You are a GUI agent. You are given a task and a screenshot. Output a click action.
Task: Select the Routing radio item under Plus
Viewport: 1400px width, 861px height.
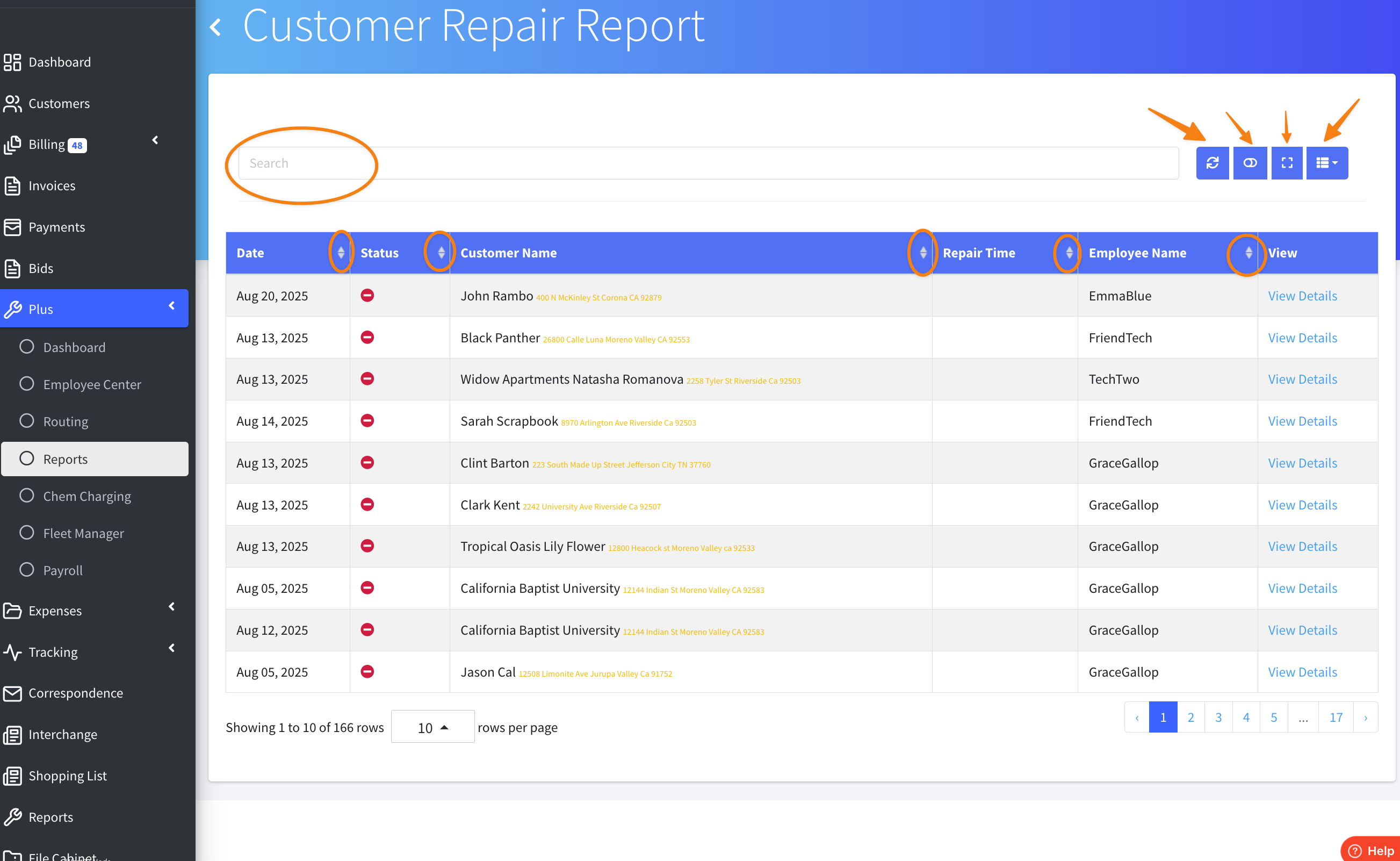click(x=27, y=421)
